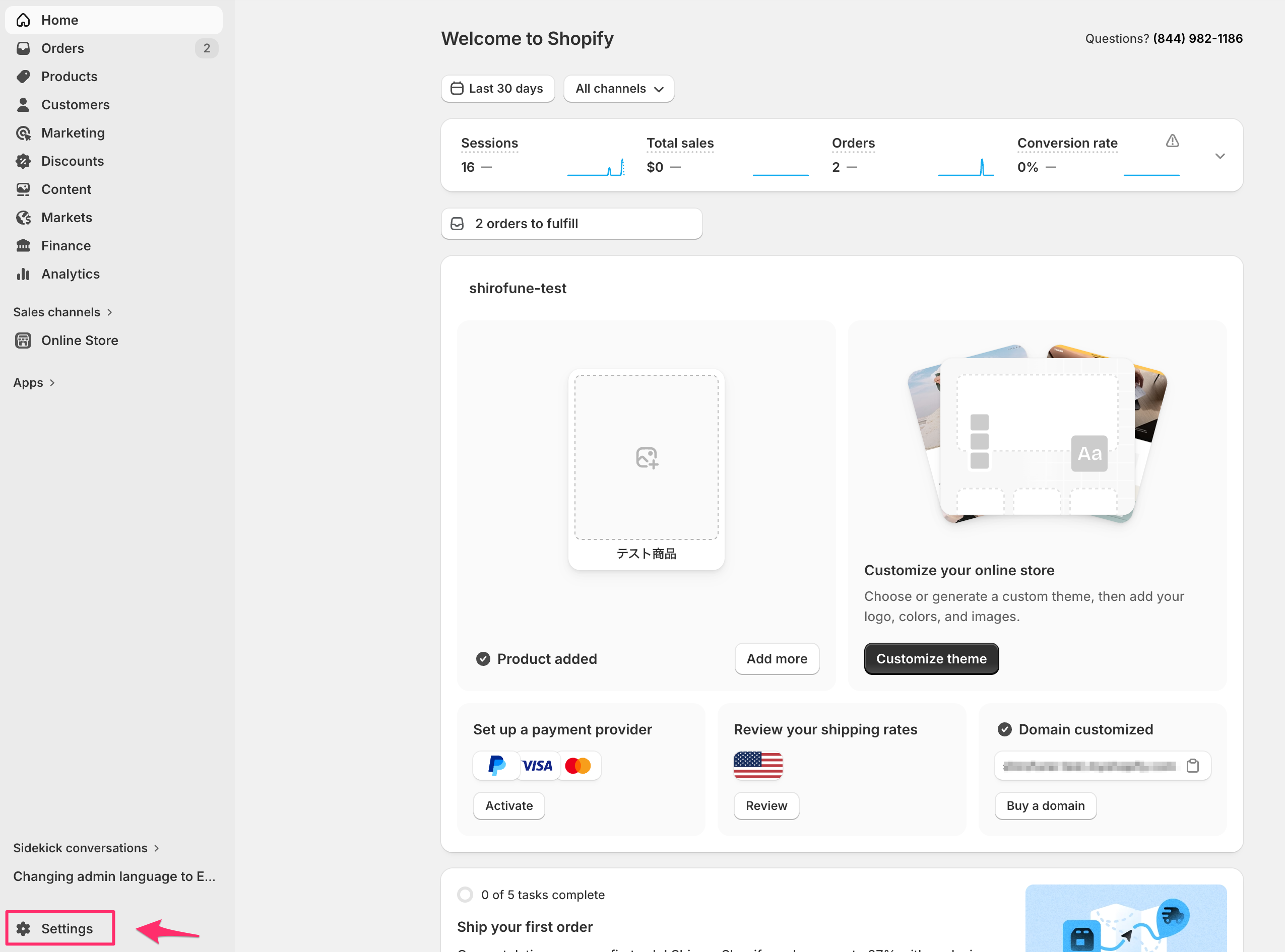Image resolution: width=1285 pixels, height=952 pixels.
Task: Open Discounts via its badge icon
Action: (23, 161)
